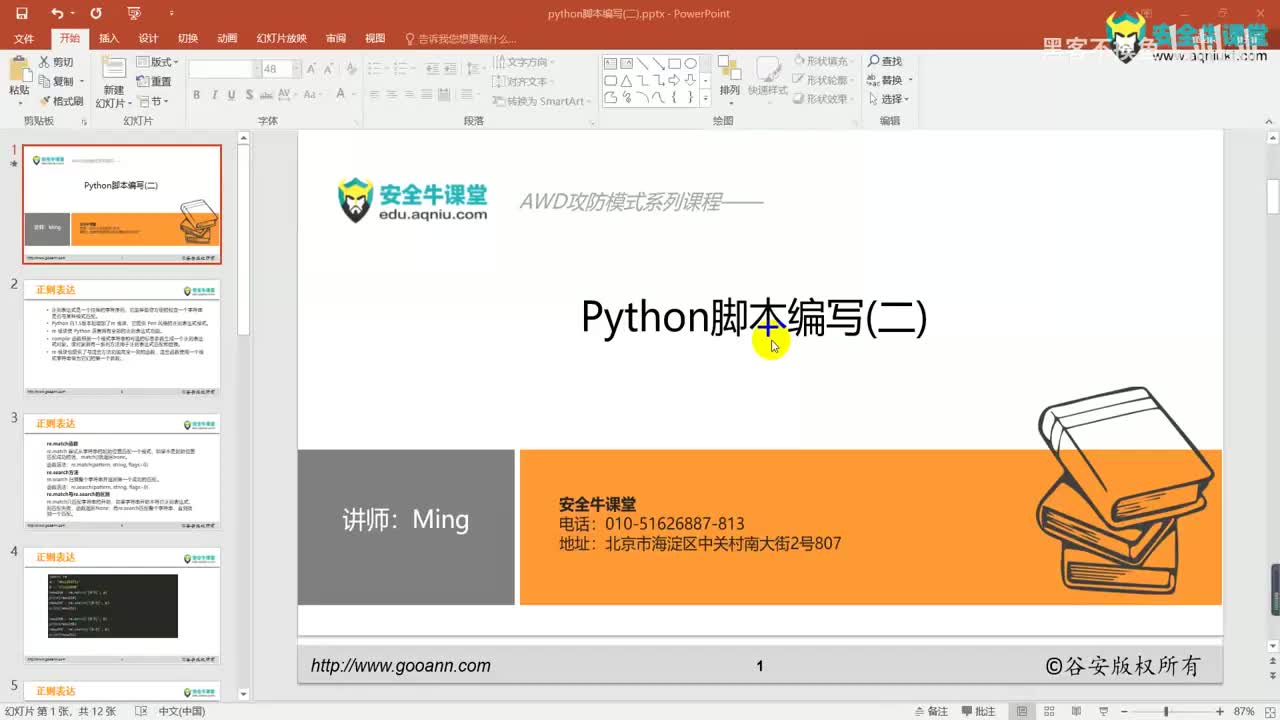The height and width of the screenshot is (720, 1280).
Task: Select the right arrow shape in gallery
Action: tap(674, 80)
